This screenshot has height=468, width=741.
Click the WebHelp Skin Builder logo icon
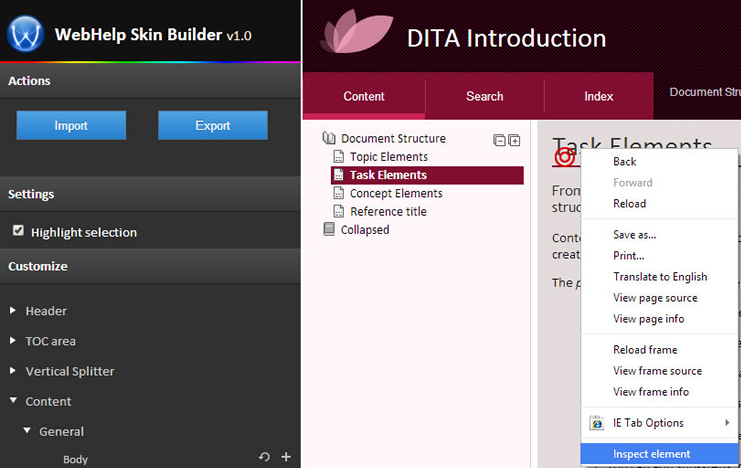pos(26,34)
